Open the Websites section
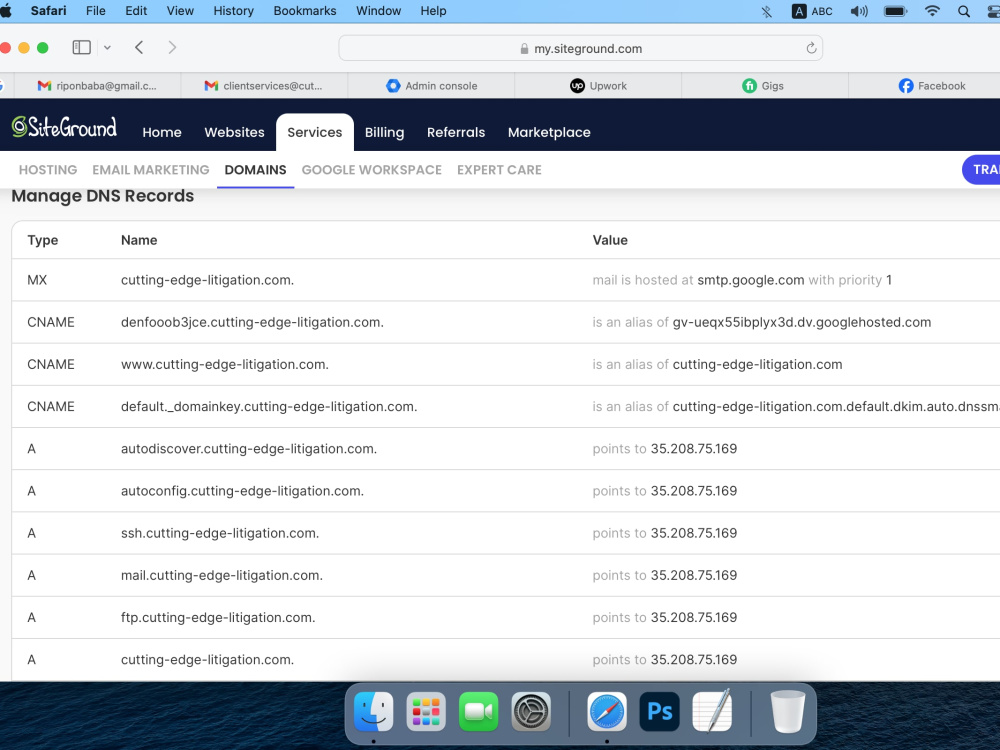The width and height of the screenshot is (1000, 750). pos(234,132)
